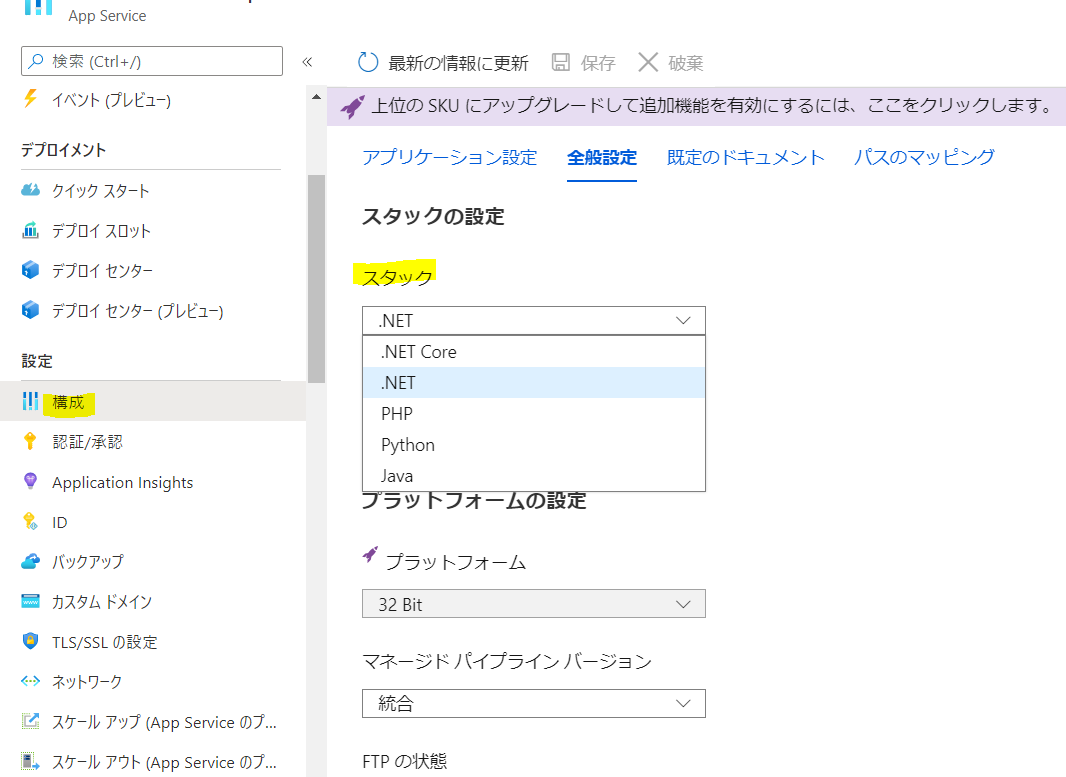Click the デプロイ センター (プレビュー) cube icon
This screenshot has width=1066, height=777.
click(x=31, y=310)
